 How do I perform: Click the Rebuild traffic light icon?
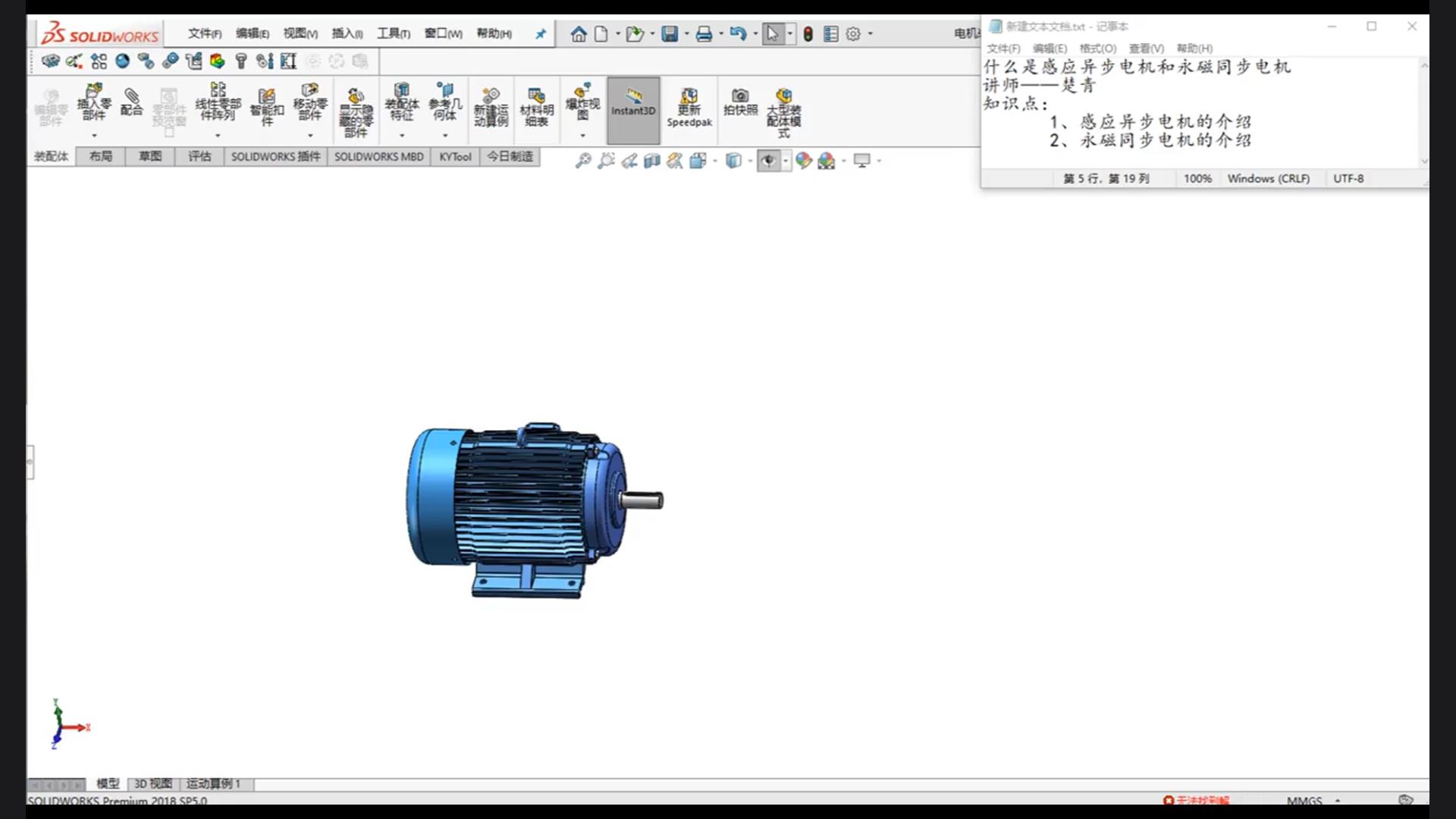pos(808,34)
